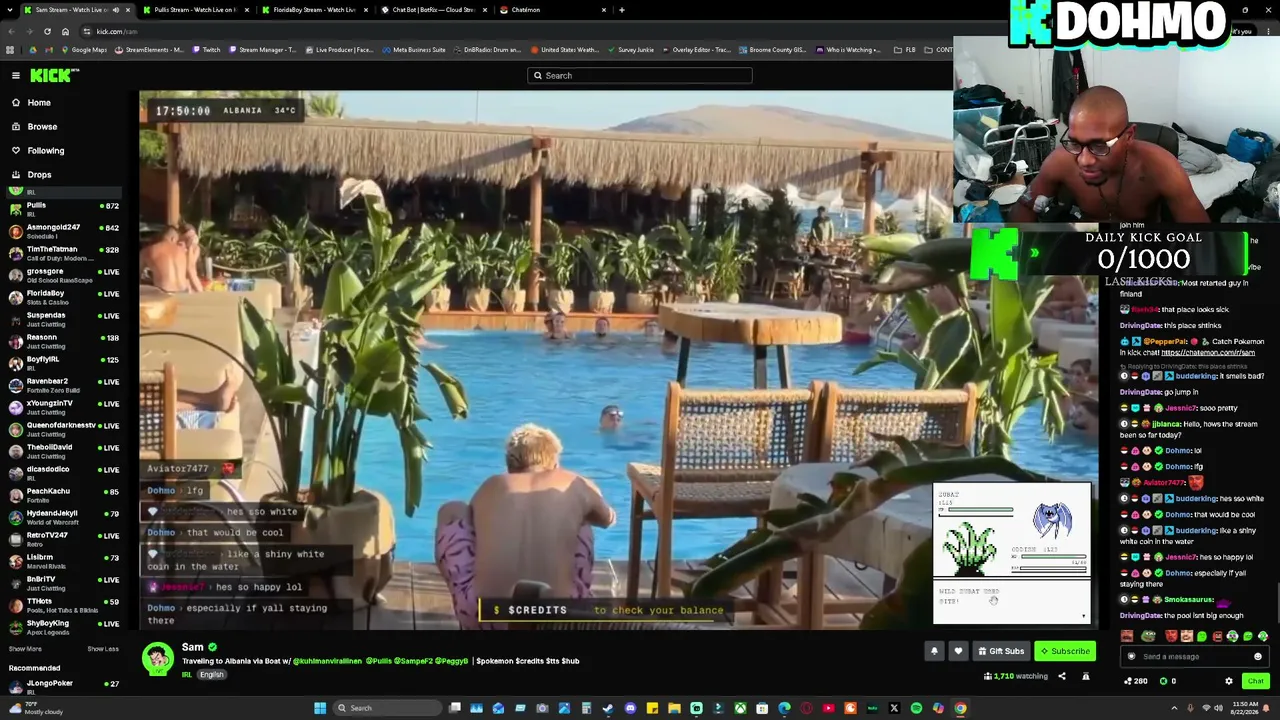This screenshot has height=720, width=1280.
Task: Open the FLB bookmarks folder
Action: tap(905, 50)
